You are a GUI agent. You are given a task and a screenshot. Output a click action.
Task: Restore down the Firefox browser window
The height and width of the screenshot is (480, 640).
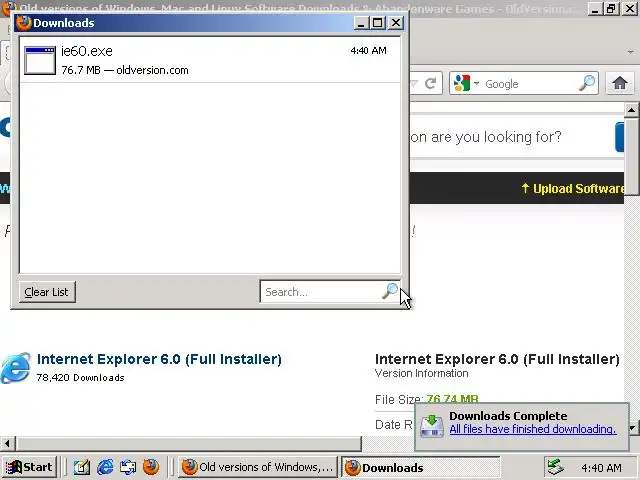[x=611, y=9]
